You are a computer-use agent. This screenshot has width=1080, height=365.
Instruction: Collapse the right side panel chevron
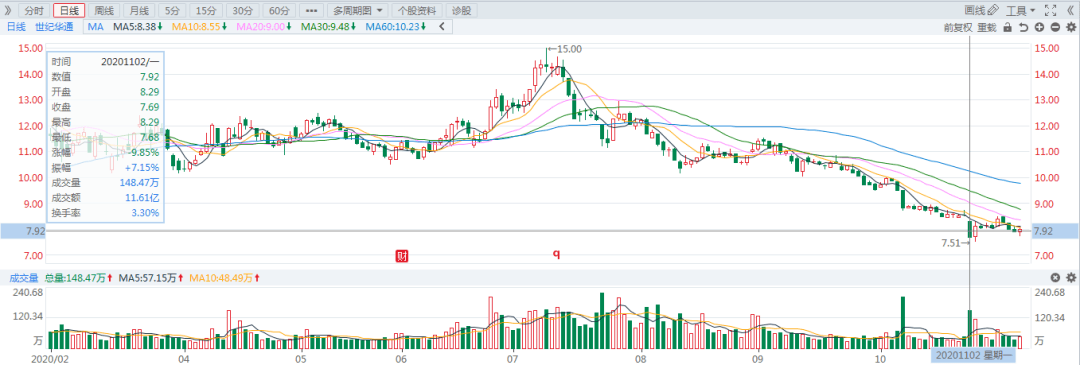click(1070, 10)
